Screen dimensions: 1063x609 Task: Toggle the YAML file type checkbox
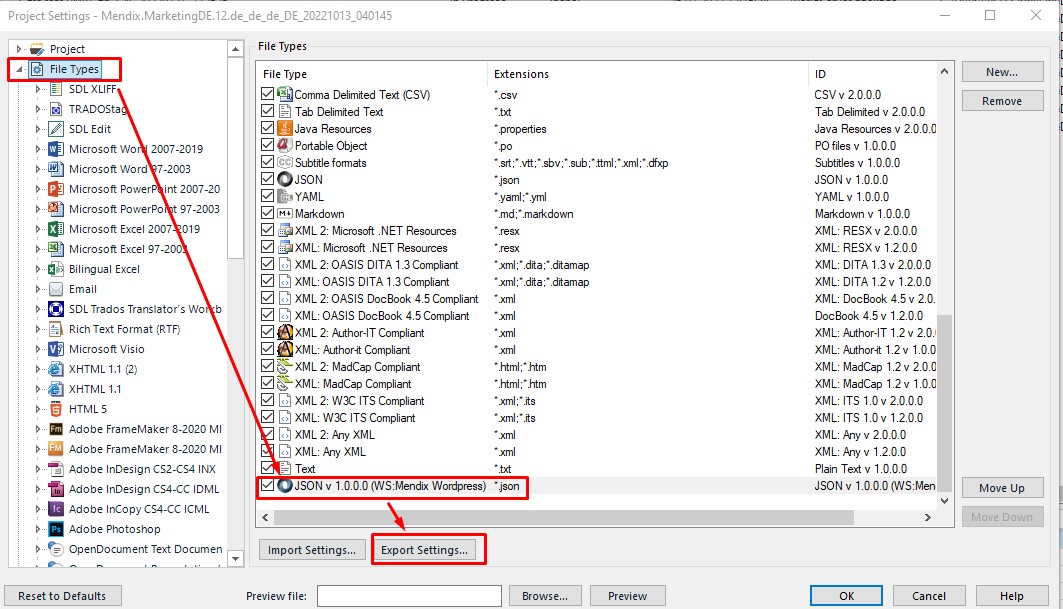[x=265, y=196]
